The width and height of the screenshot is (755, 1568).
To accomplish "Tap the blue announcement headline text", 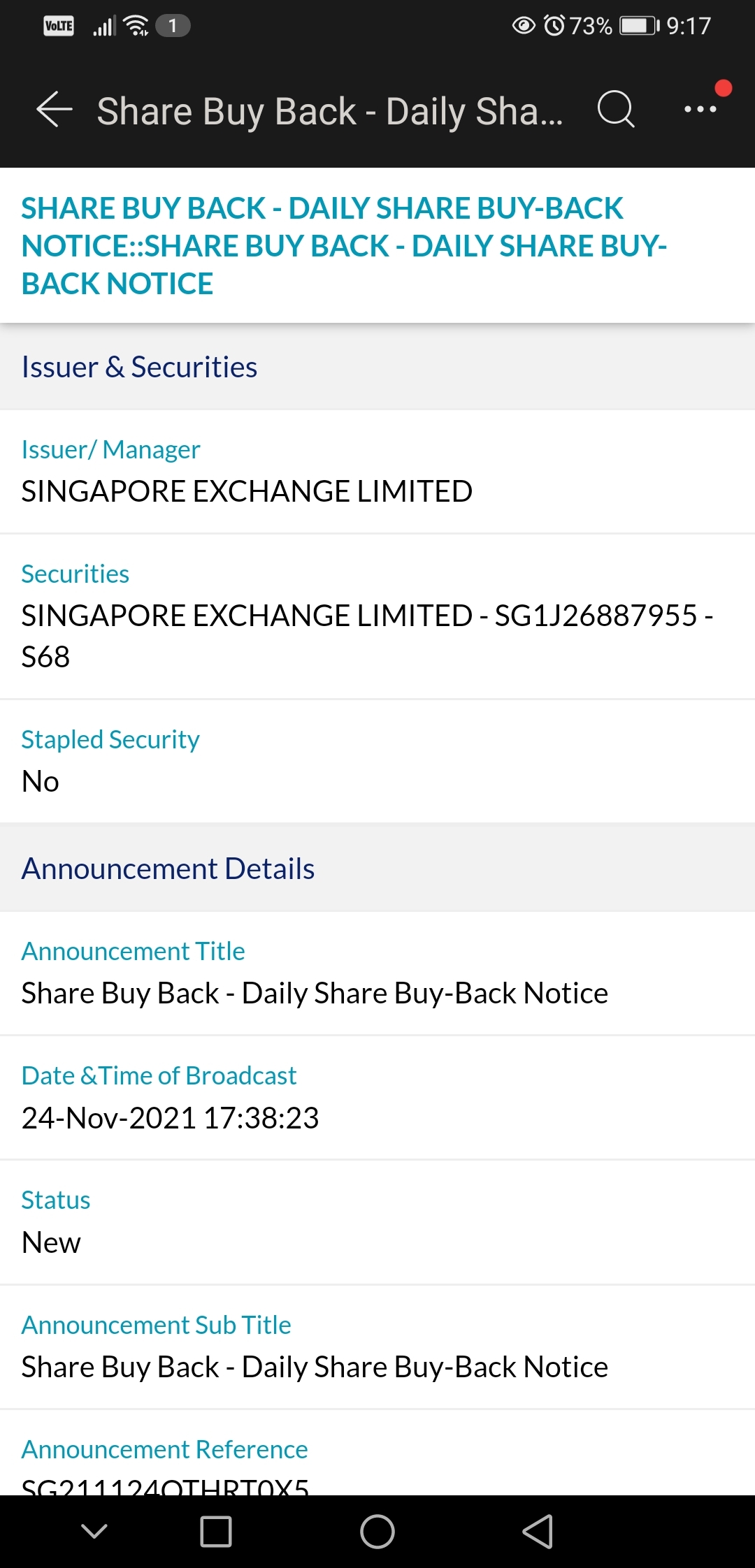I will [344, 245].
